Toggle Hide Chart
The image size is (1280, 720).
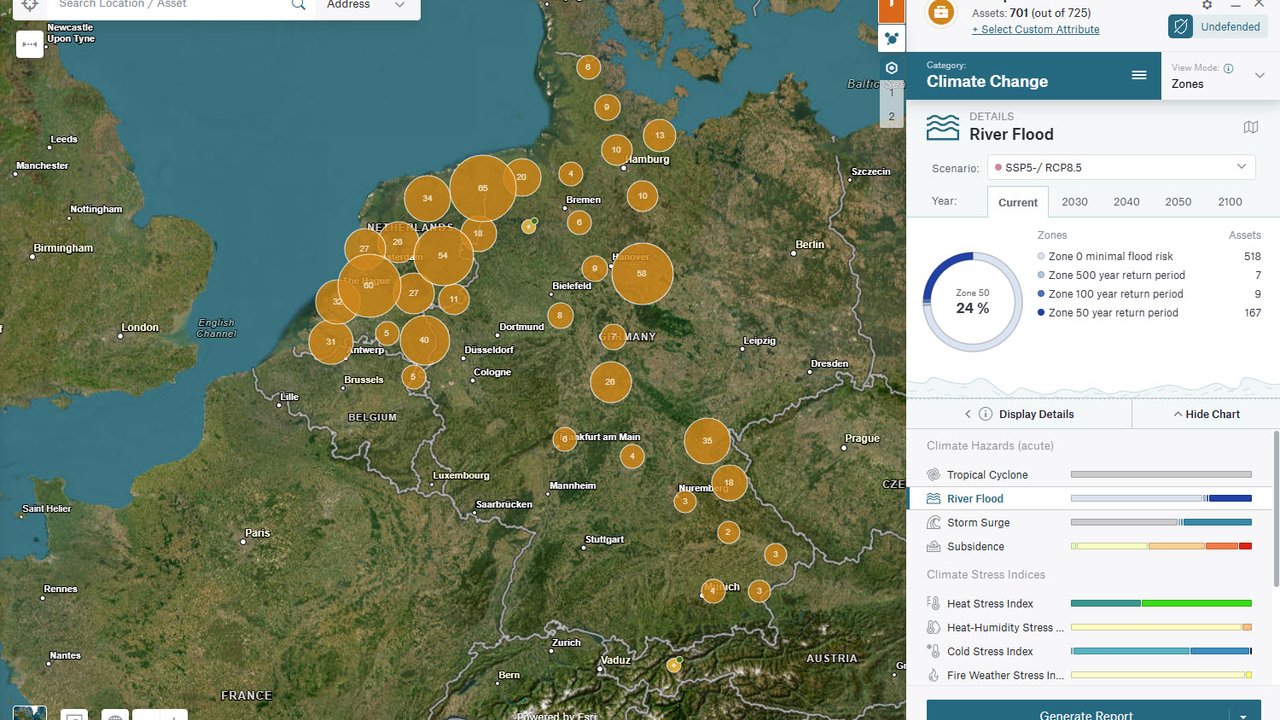coord(1205,414)
